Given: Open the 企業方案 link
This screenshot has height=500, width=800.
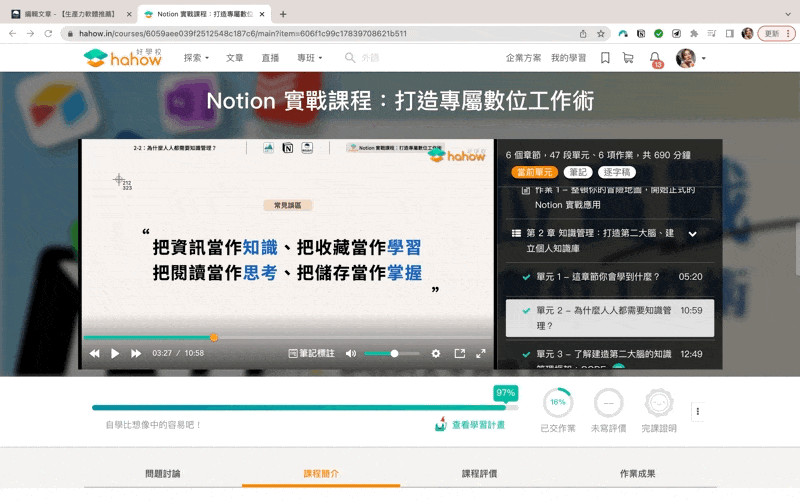Looking at the screenshot, I should pyautogui.click(x=523, y=58).
